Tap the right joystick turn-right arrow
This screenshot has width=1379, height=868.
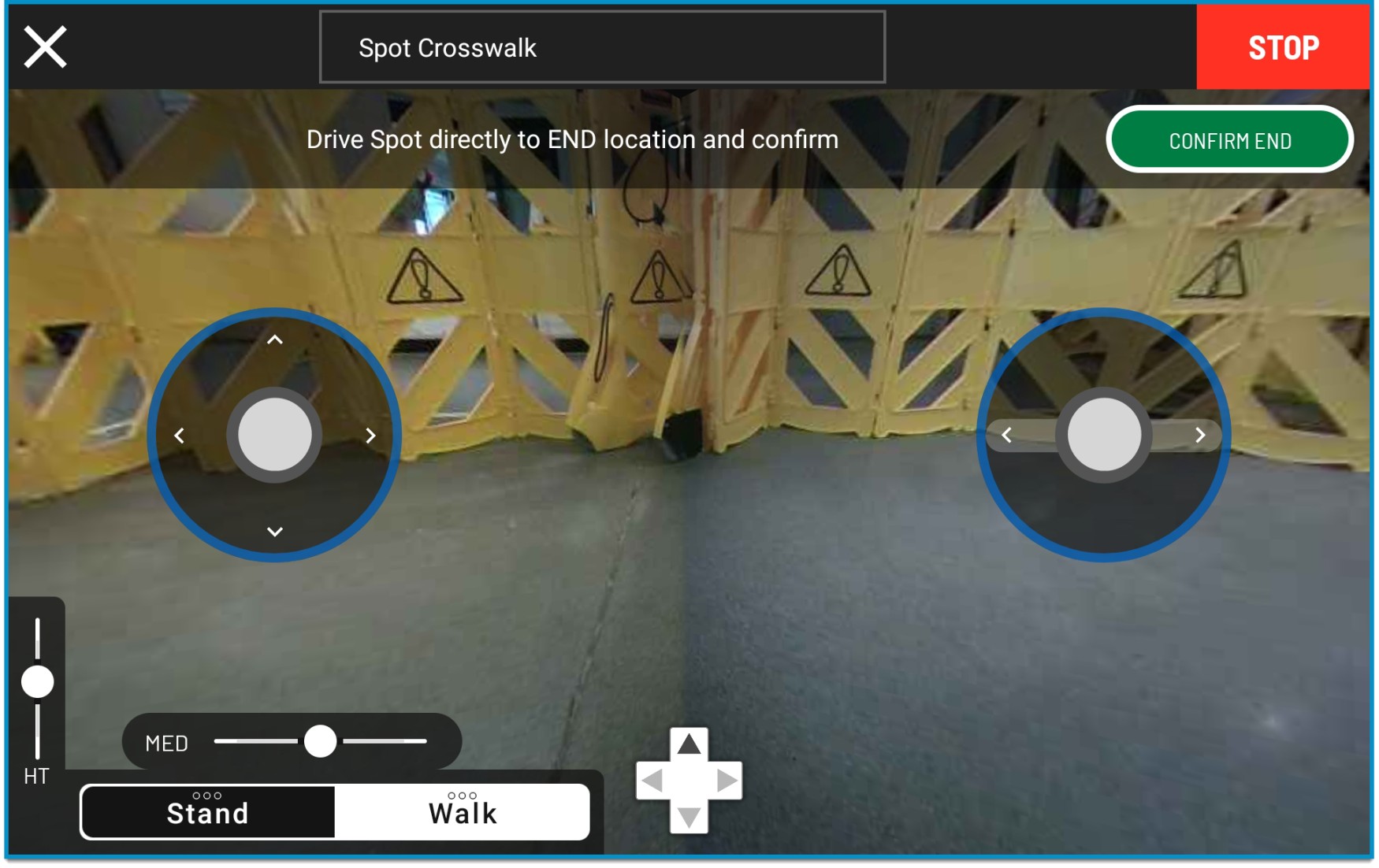click(1200, 435)
